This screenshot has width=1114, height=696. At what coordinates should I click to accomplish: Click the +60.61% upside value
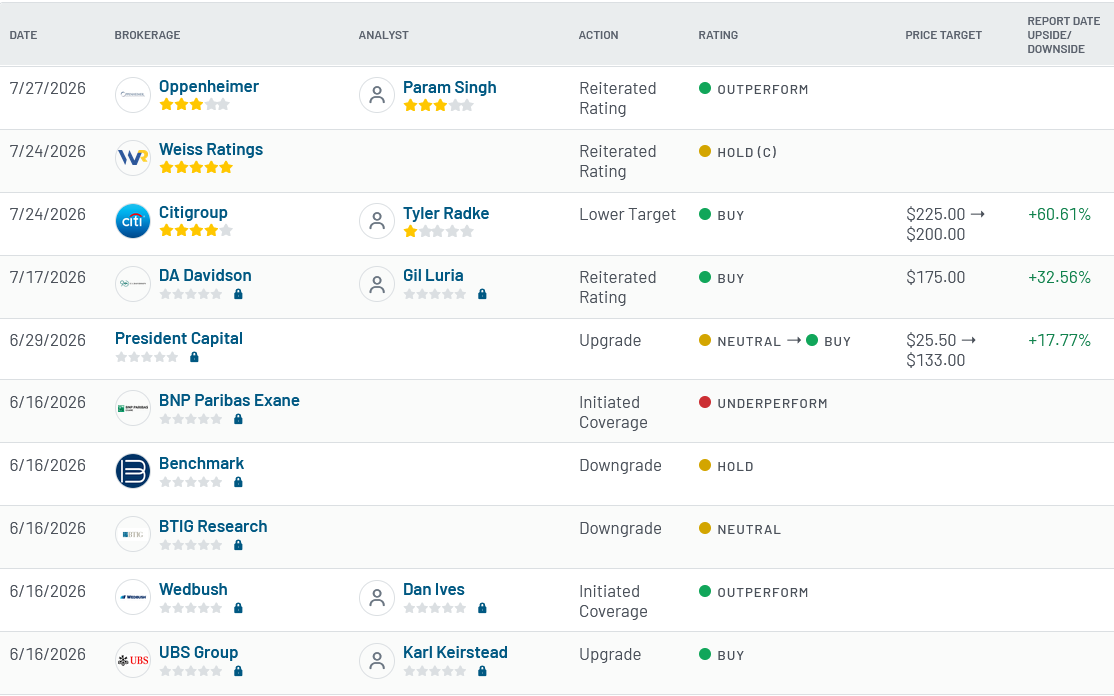[x=1059, y=214]
